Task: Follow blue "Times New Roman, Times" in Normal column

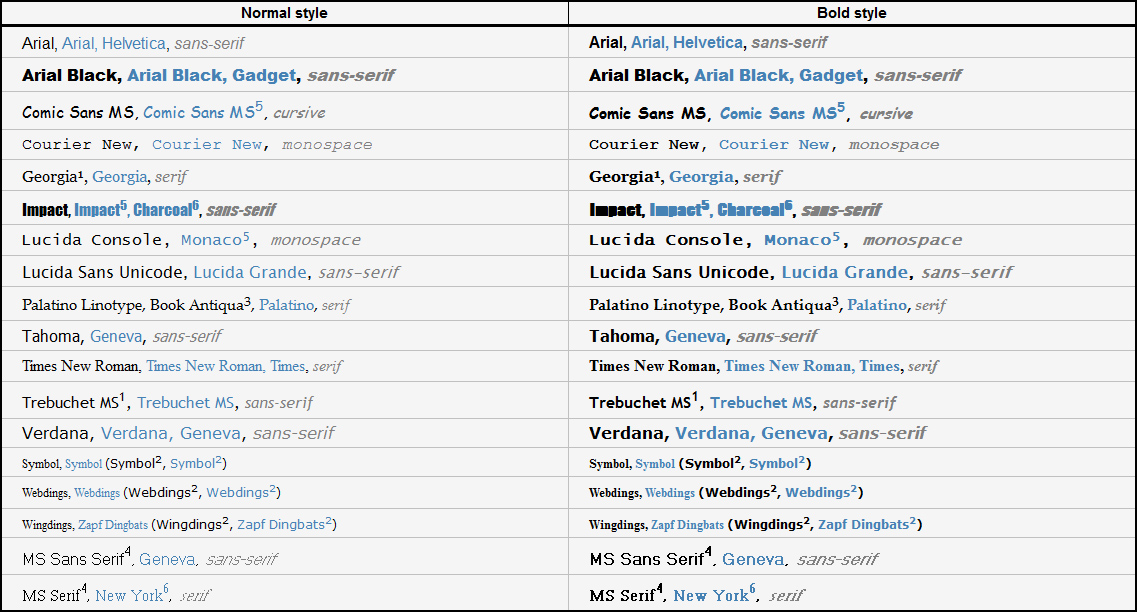Action: [x=226, y=366]
